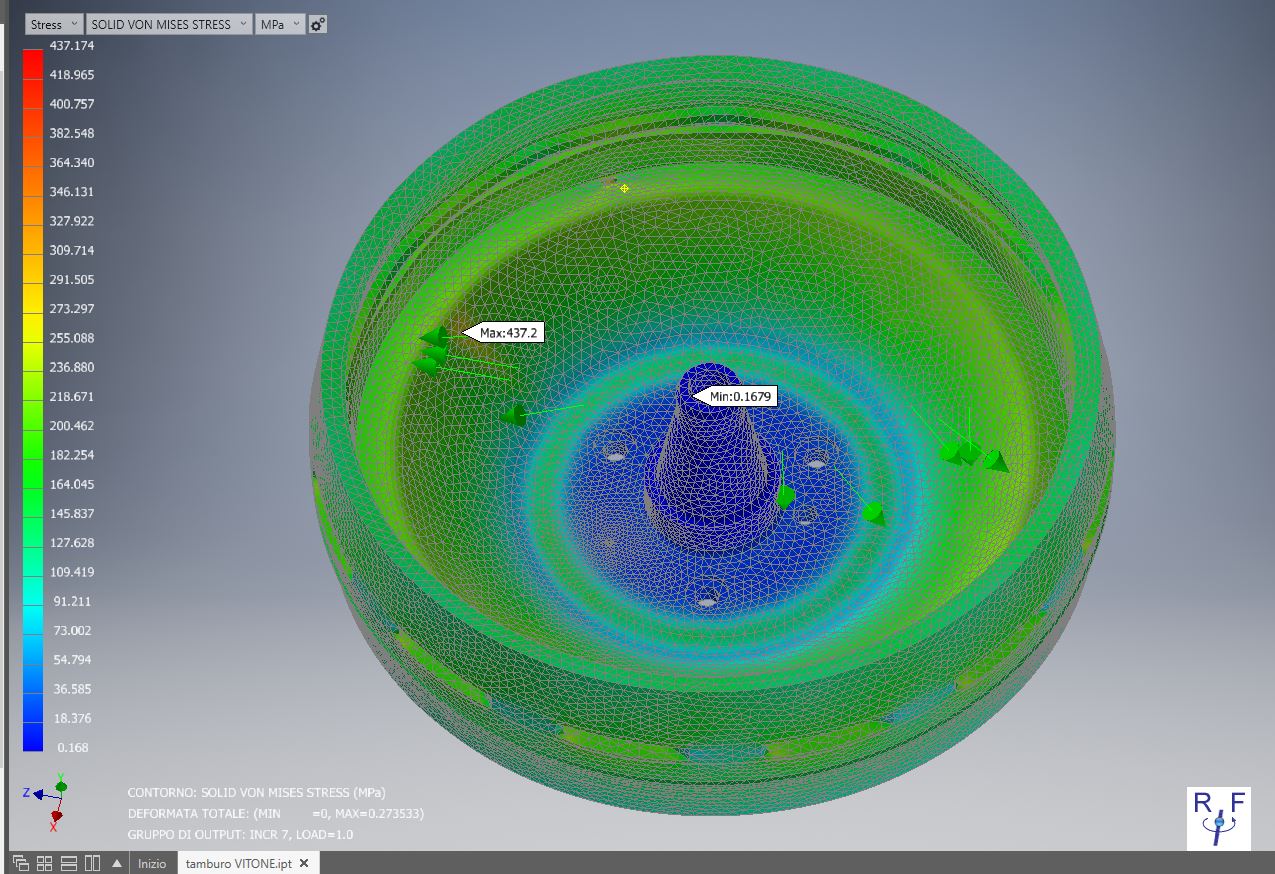Click the cascade windows icon

coord(21,863)
